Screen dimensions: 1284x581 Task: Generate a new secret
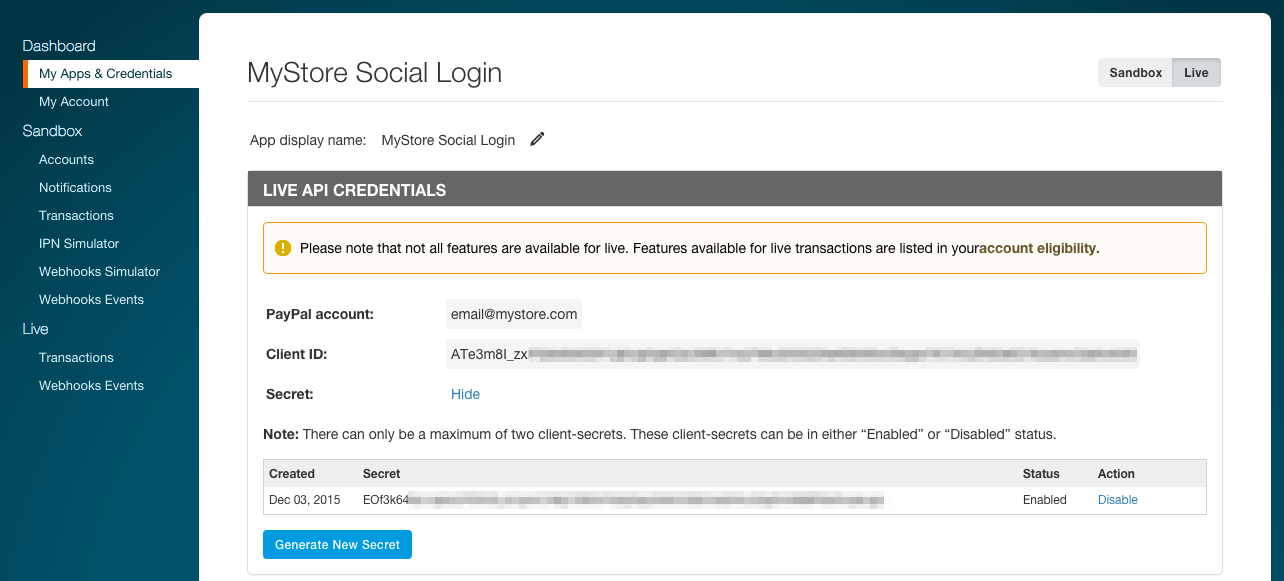tap(337, 545)
